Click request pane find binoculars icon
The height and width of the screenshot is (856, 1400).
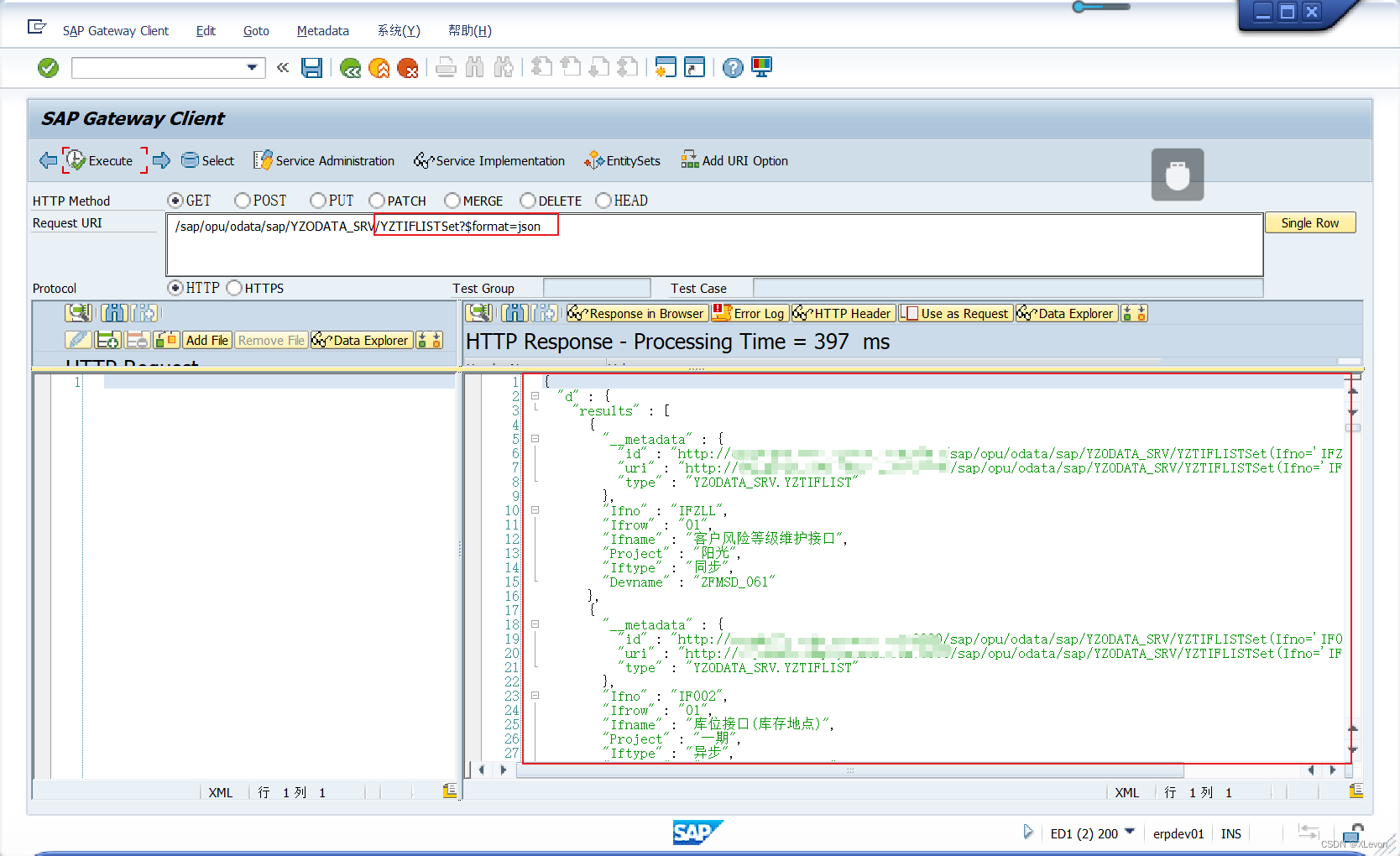coord(114,313)
